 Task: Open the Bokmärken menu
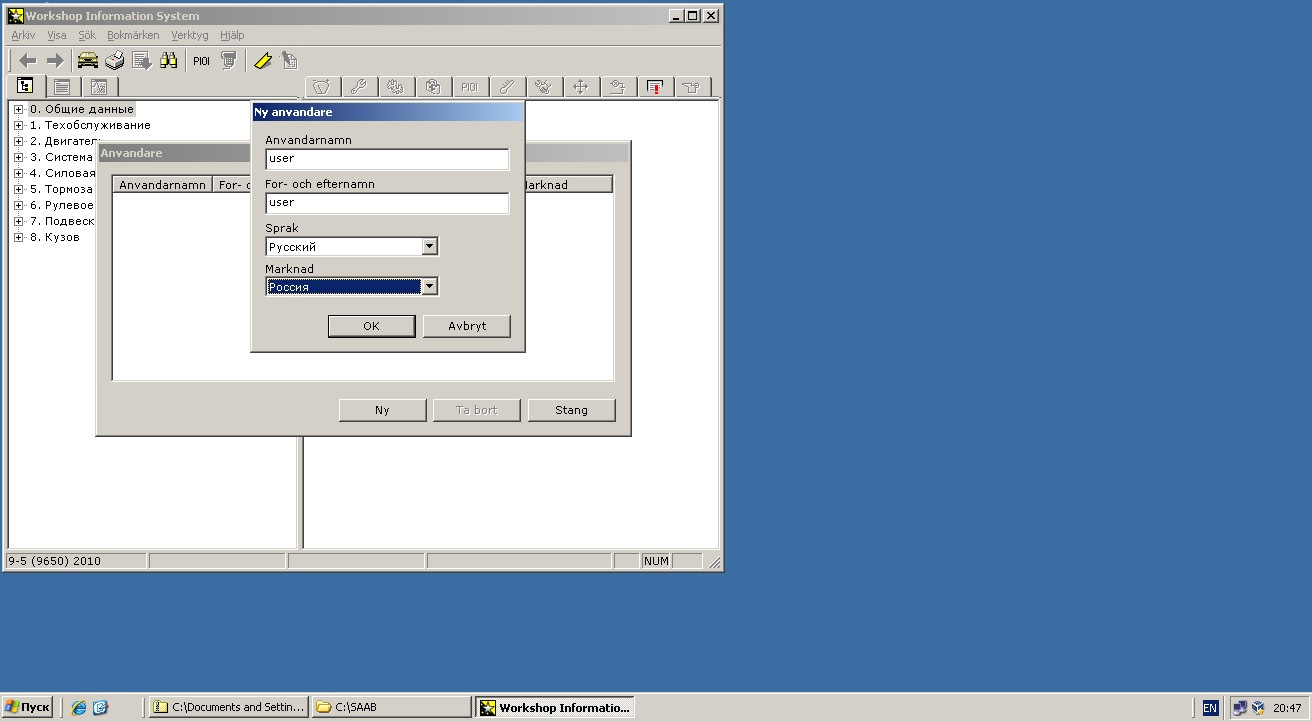[x=133, y=35]
